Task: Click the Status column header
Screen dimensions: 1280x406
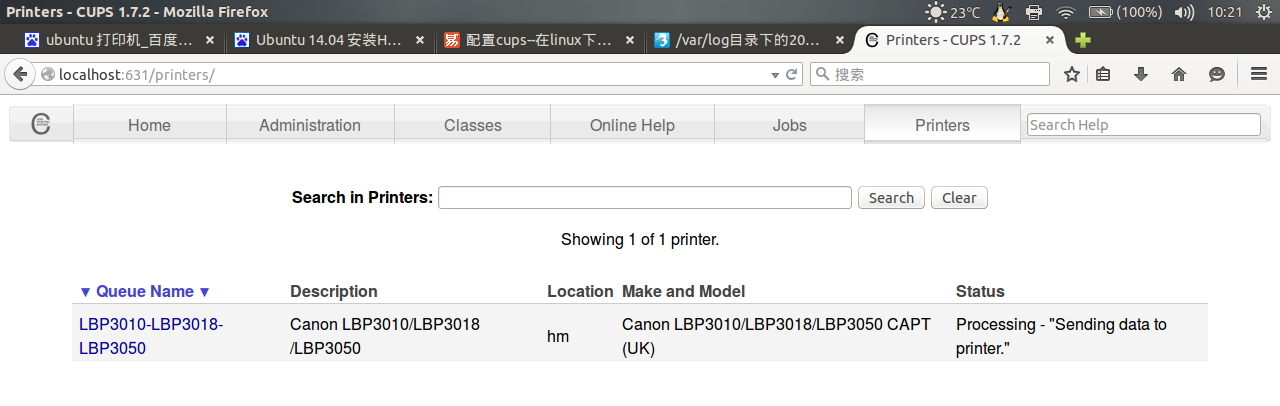Action: click(980, 292)
